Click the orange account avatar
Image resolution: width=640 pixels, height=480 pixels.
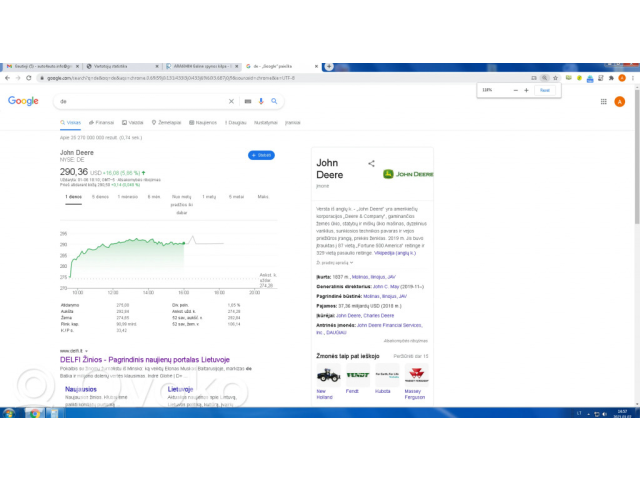click(x=620, y=101)
